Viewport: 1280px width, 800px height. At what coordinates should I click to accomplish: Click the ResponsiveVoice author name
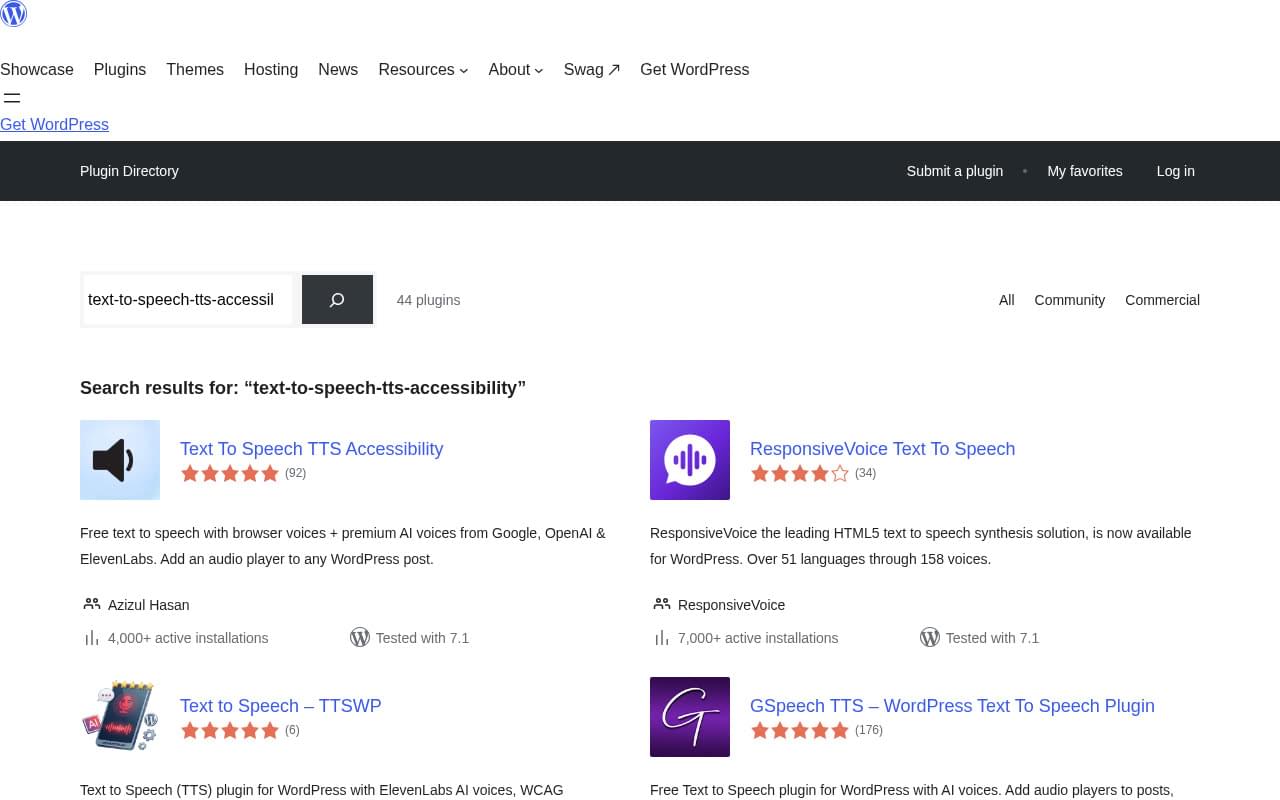pyautogui.click(x=732, y=605)
